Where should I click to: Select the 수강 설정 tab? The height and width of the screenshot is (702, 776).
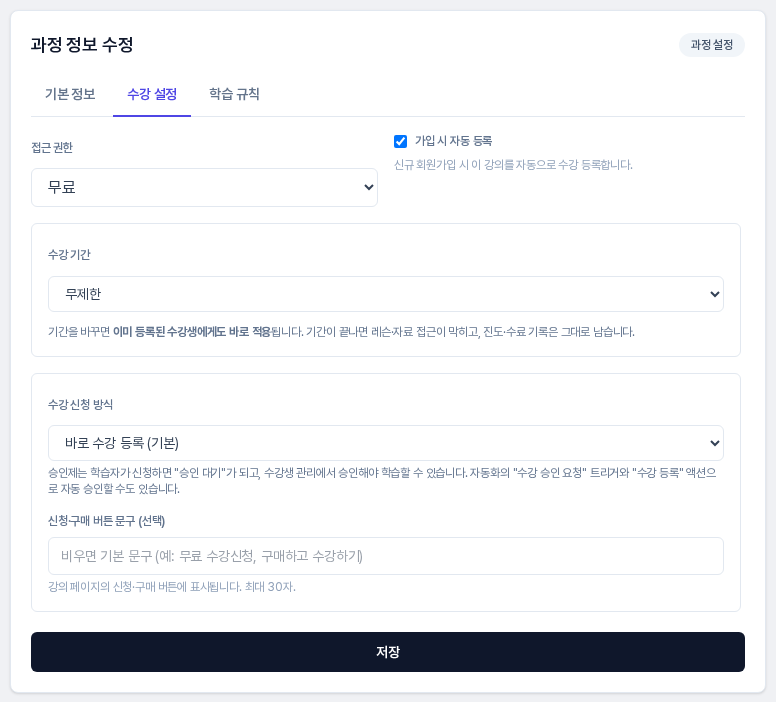tap(152, 94)
